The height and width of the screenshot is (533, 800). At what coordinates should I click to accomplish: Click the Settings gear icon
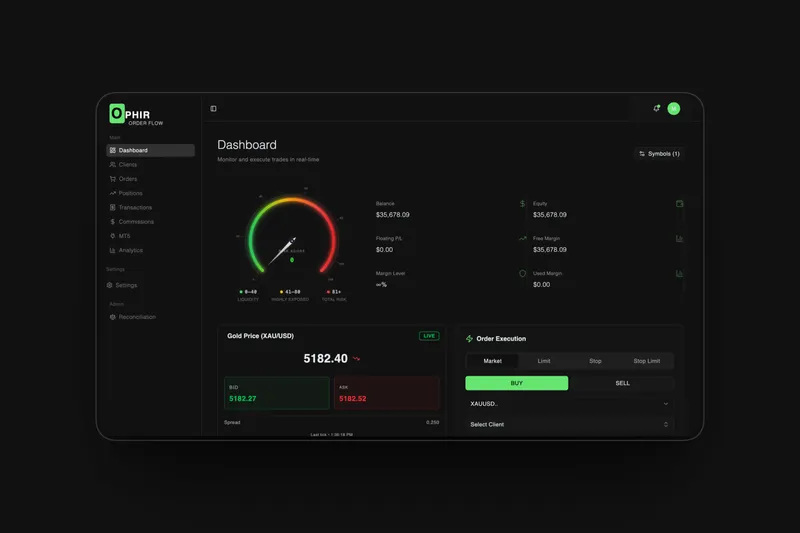pos(110,285)
